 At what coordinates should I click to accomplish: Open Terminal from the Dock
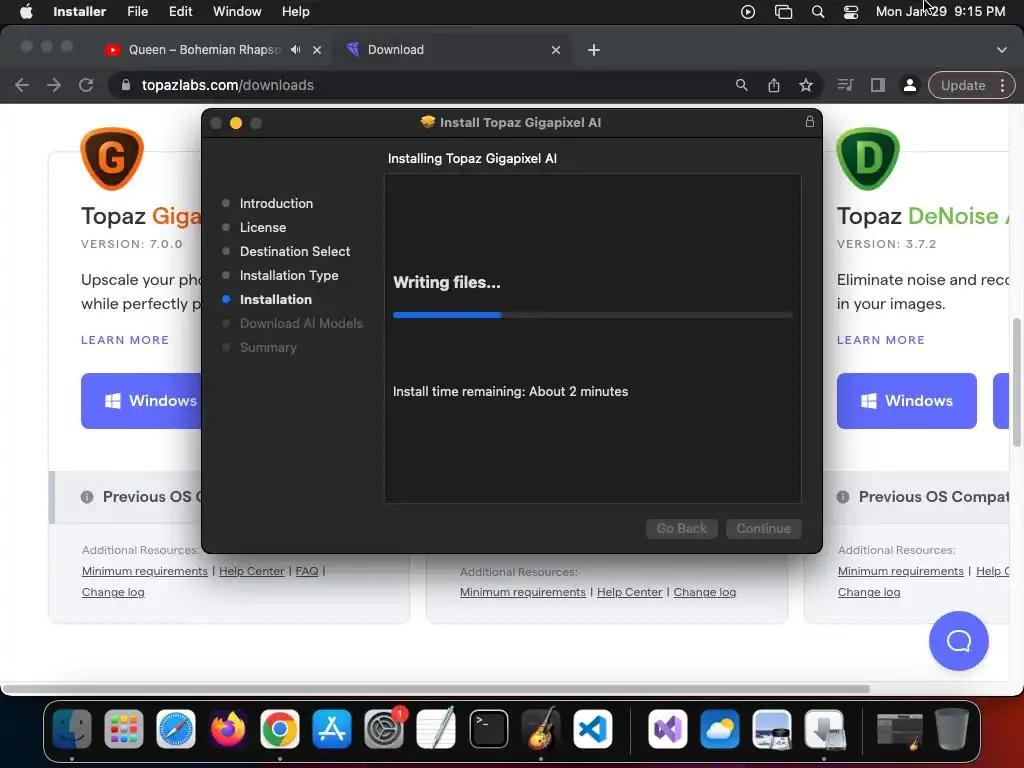coord(488,728)
